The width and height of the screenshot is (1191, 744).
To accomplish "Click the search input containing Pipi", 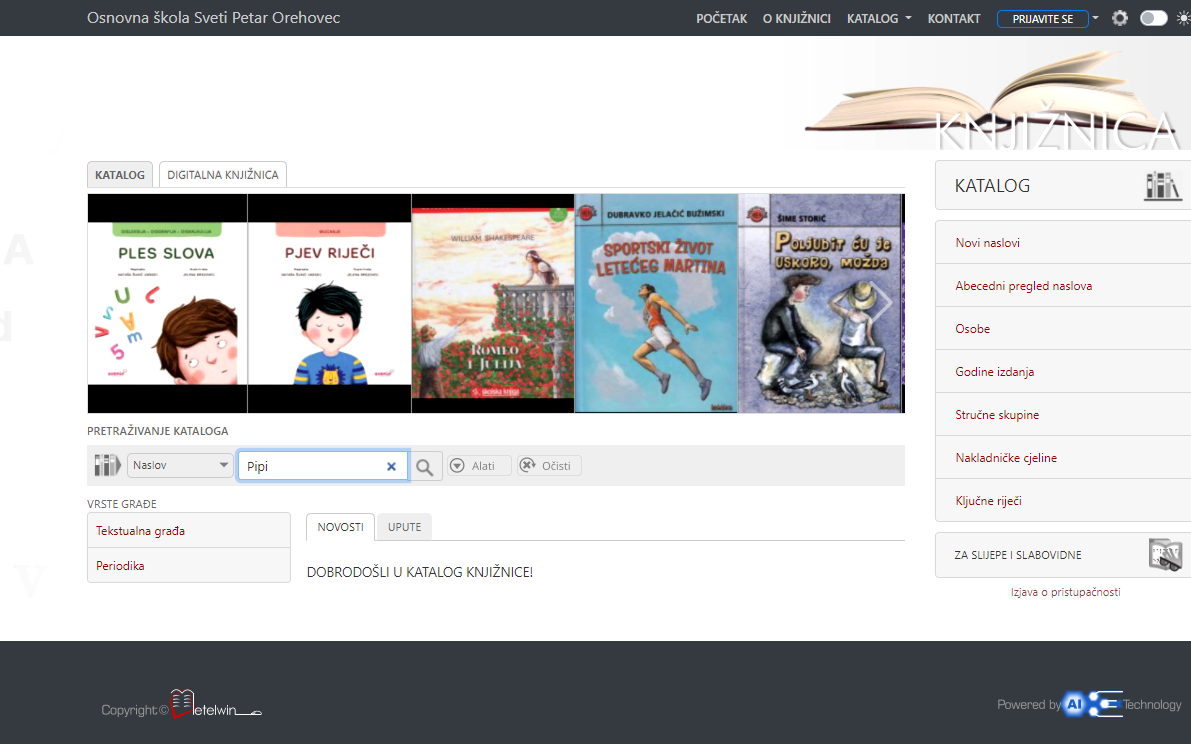I will point(323,466).
